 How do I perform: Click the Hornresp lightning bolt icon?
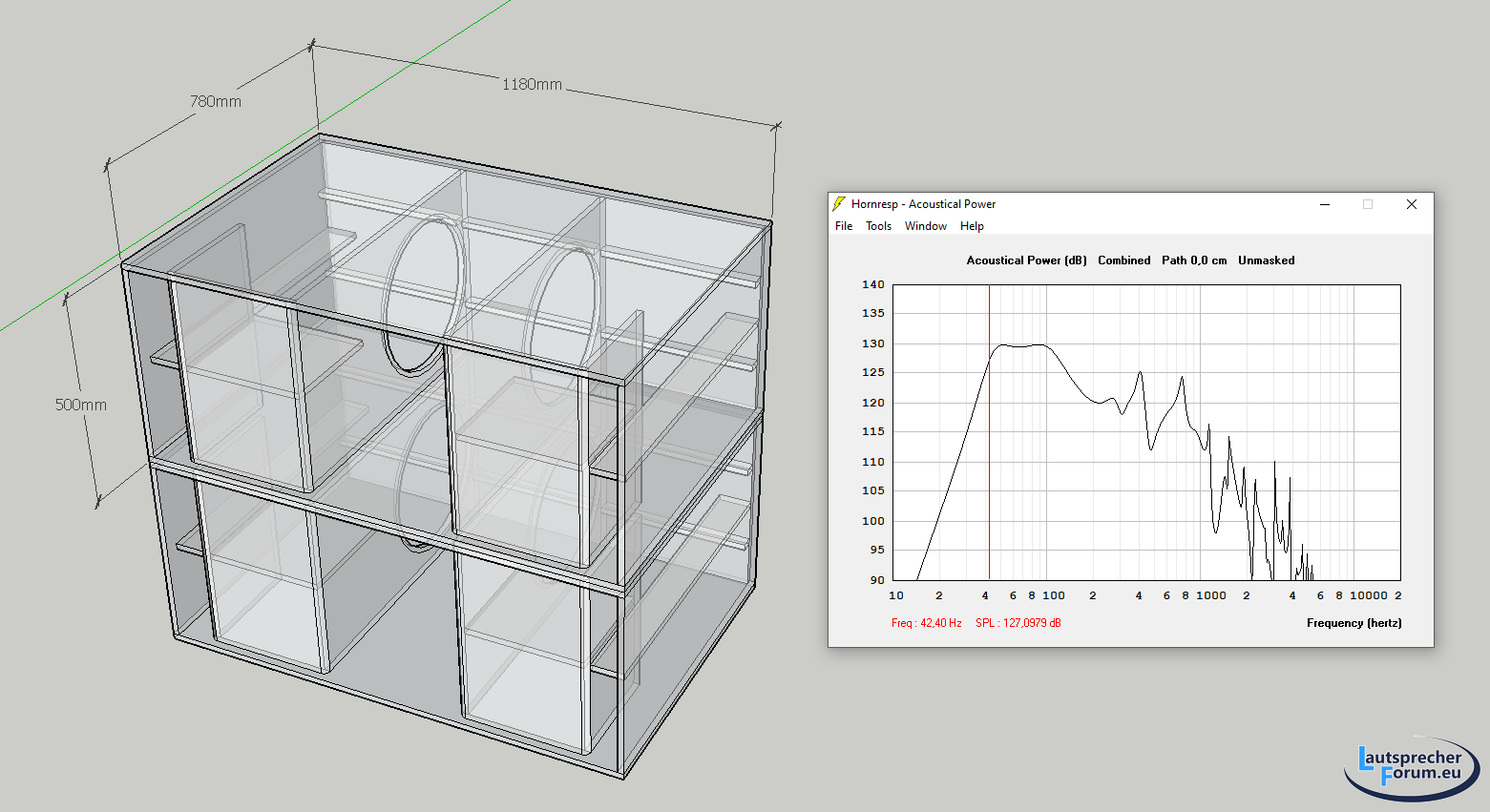[x=839, y=204]
